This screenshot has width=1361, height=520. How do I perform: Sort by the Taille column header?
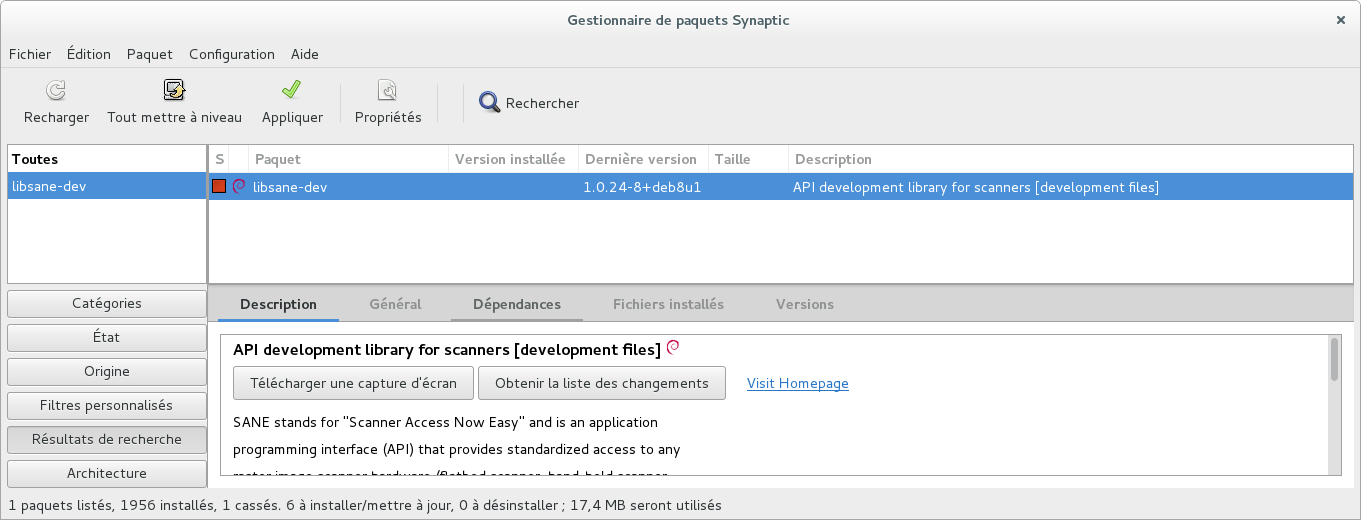click(748, 159)
